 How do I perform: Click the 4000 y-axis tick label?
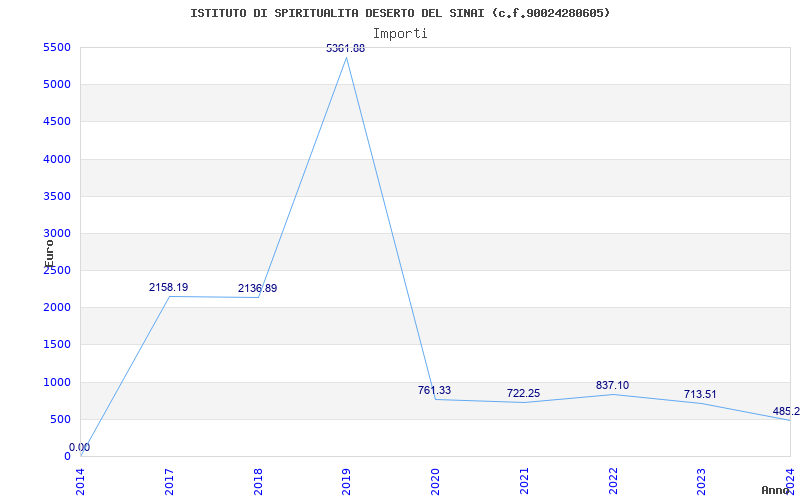(x=57, y=159)
